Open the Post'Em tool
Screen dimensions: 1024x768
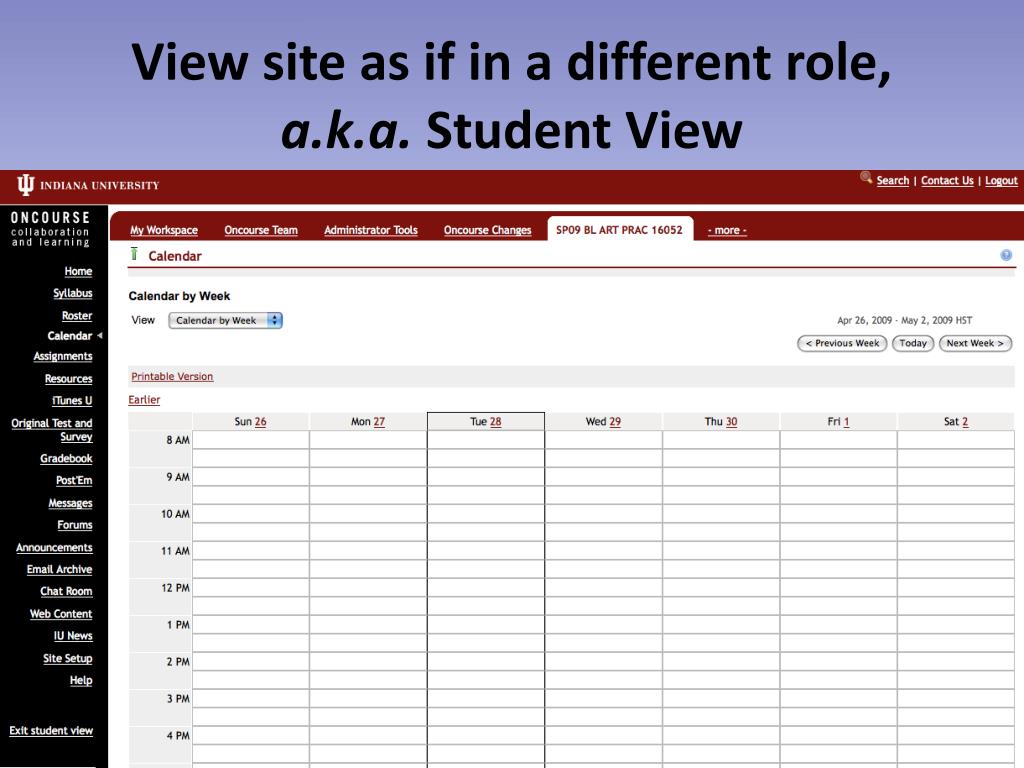click(74, 480)
